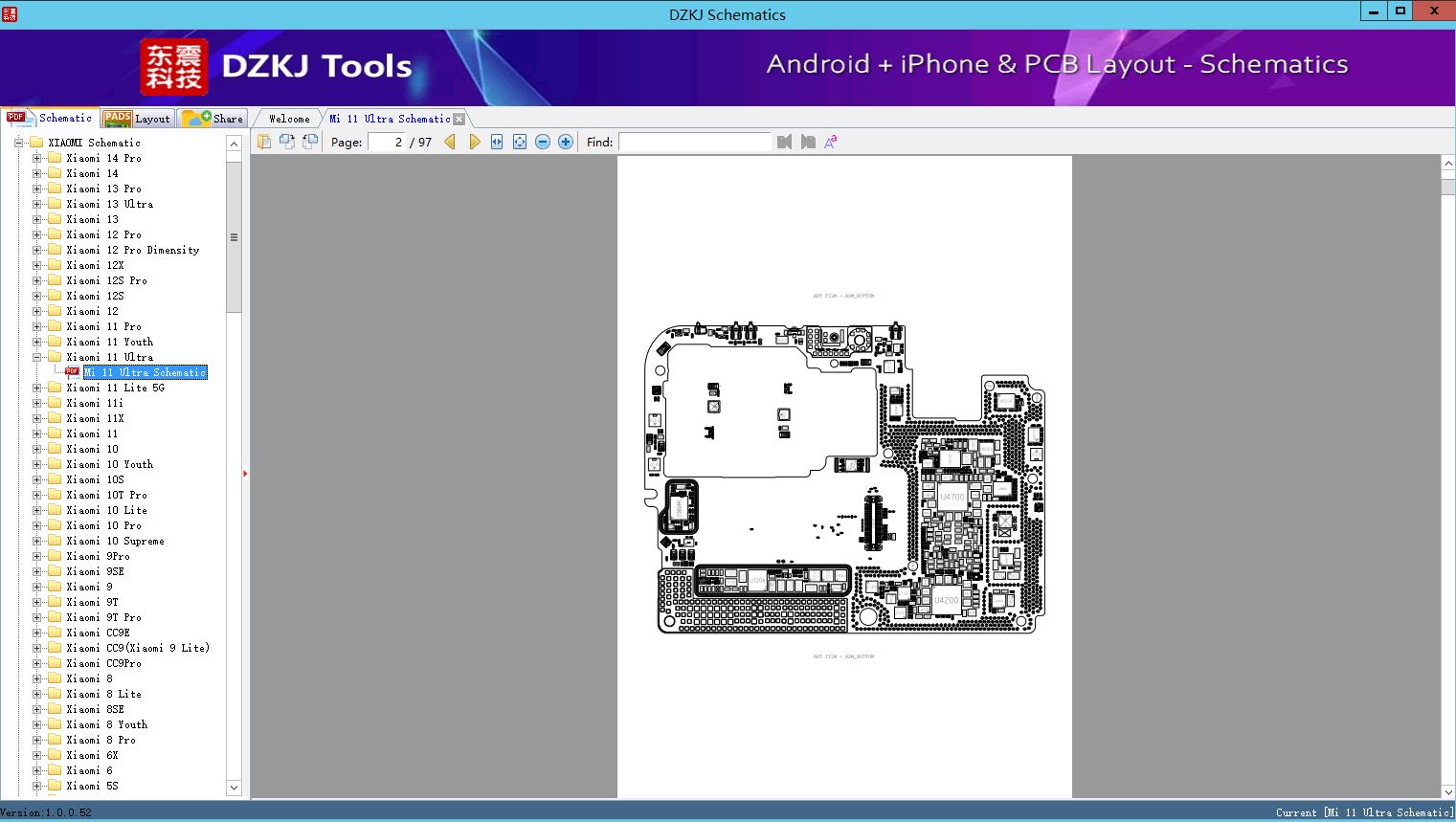Collapse the XIAOMI Schematic root node
The width and height of the screenshot is (1456, 822).
(x=18, y=143)
